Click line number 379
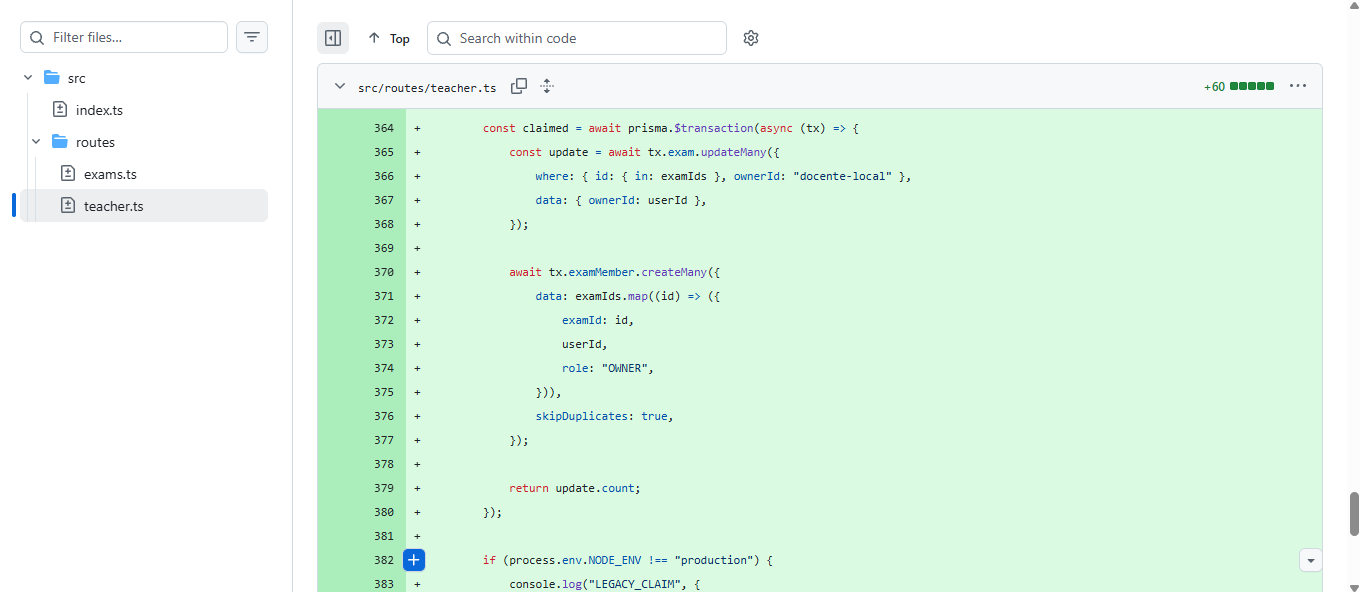Image resolution: width=1360 pixels, height=592 pixels. (383, 488)
